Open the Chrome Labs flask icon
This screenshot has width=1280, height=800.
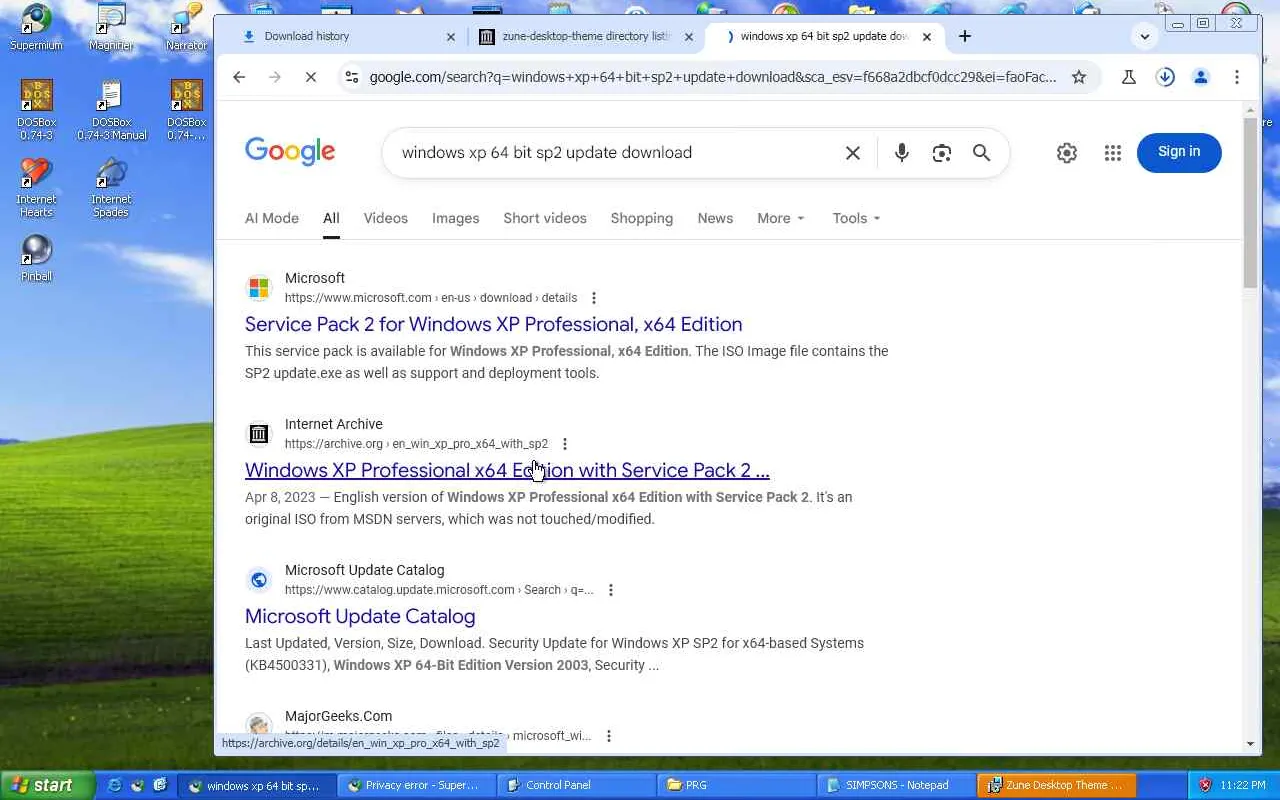coord(1129,77)
